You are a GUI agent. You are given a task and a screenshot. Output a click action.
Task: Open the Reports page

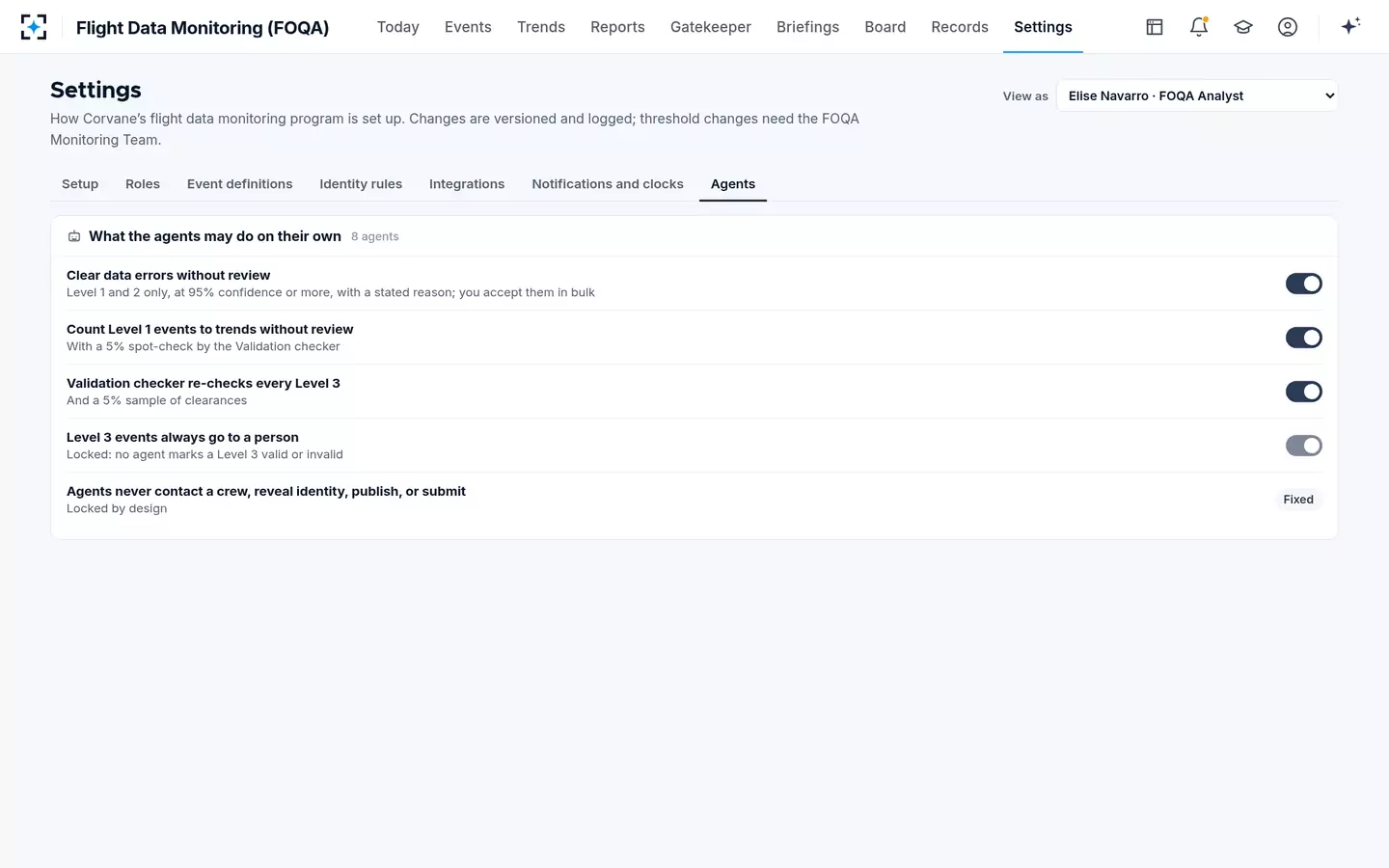[617, 27]
